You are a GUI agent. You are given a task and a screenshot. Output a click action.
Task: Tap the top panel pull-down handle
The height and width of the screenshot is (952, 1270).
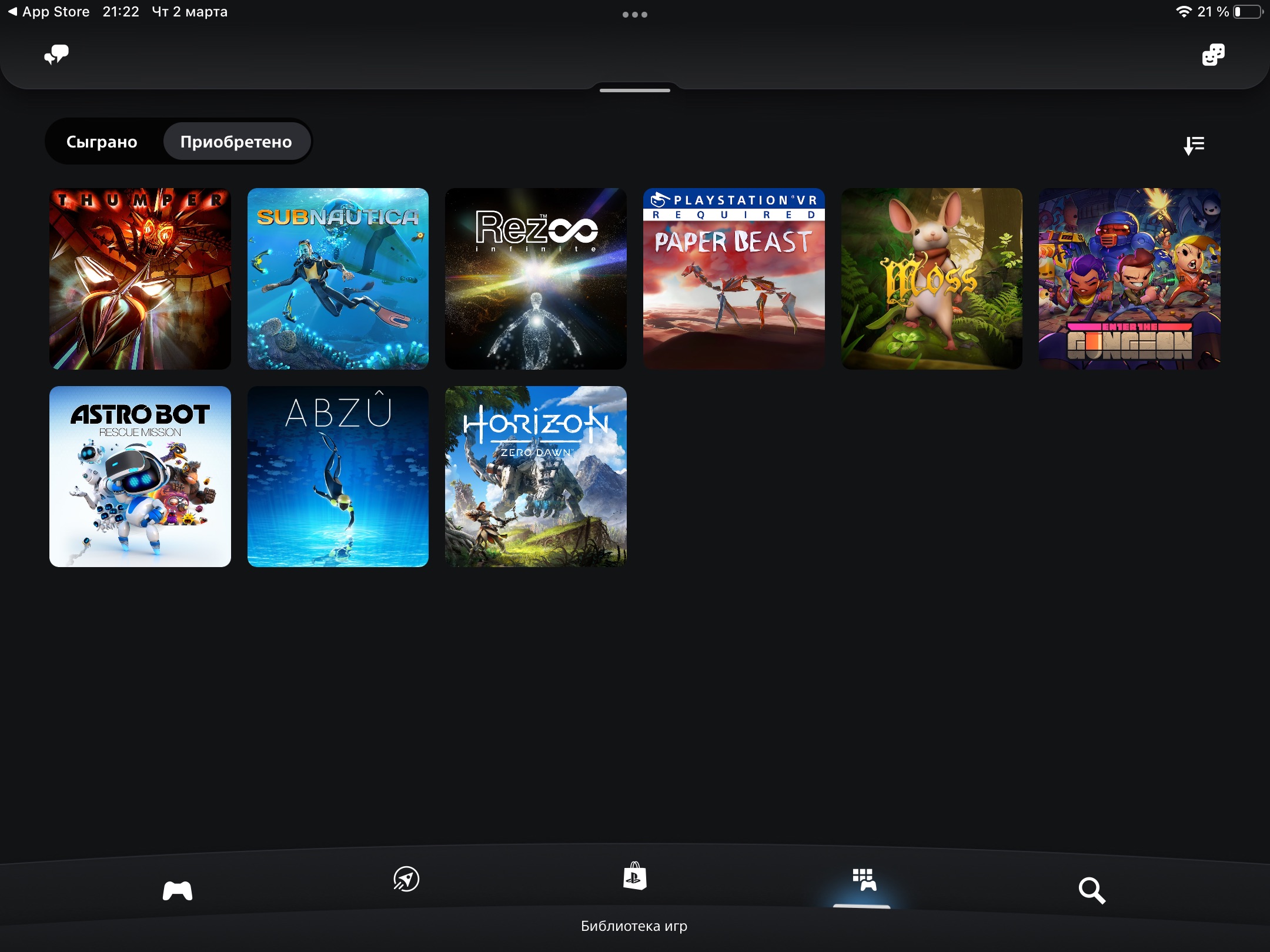point(635,90)
